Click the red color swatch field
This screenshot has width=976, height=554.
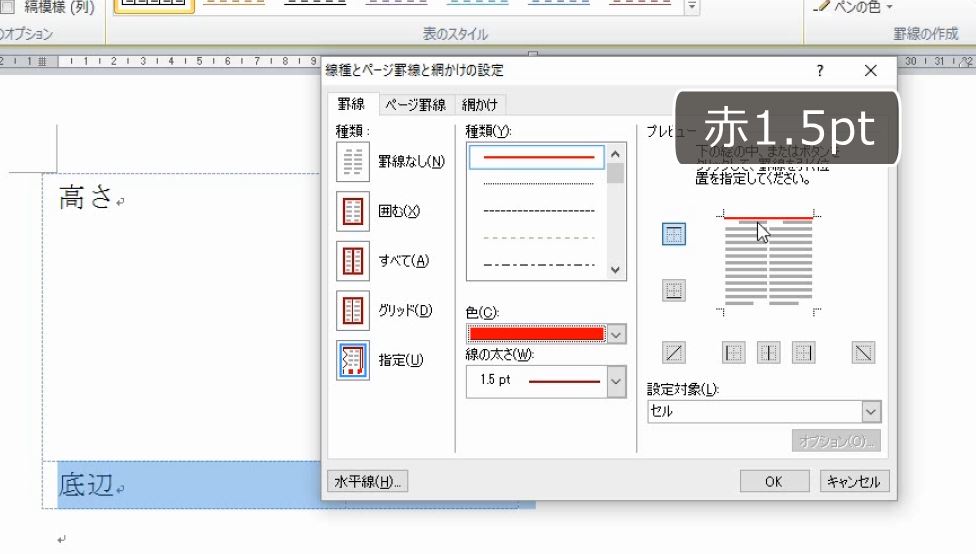pos(537,334)
